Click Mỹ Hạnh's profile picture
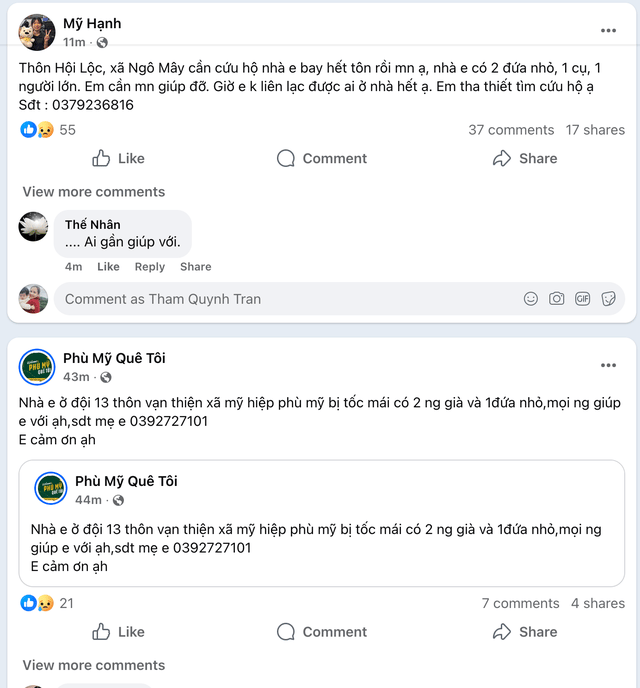The image size is (640, 688). 37,32
